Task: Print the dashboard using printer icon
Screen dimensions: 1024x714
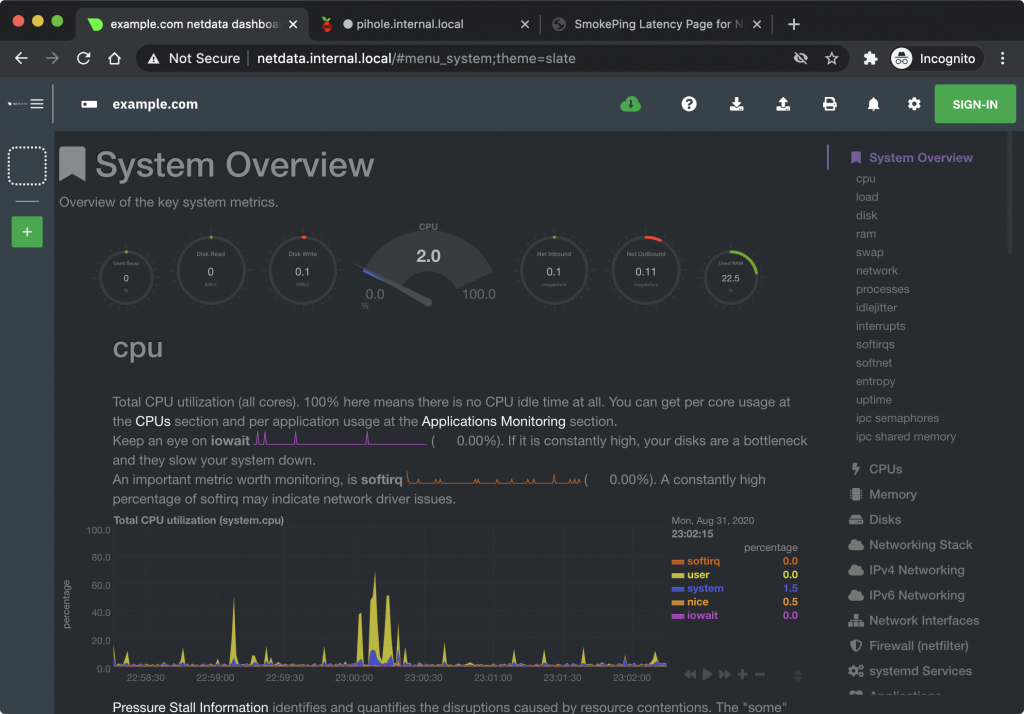Action: click(829, 104)
